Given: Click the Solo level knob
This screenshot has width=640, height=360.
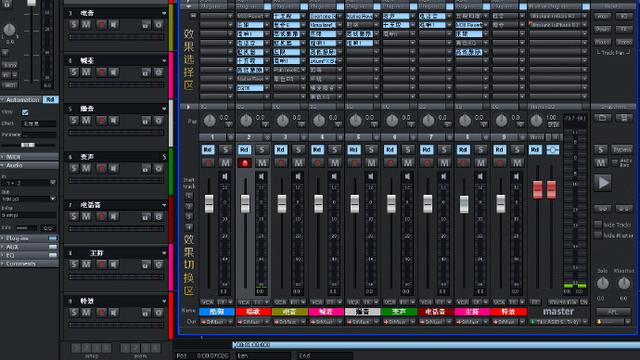Looking at the screenshot, I should click(603, 283).
